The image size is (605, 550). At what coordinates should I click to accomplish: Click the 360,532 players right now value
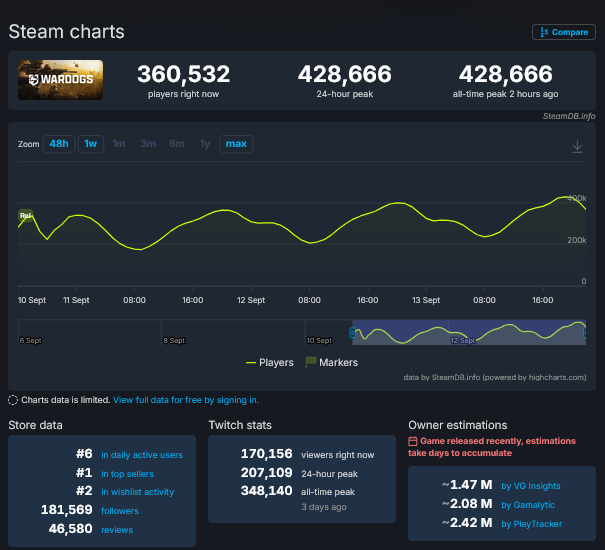184,74
